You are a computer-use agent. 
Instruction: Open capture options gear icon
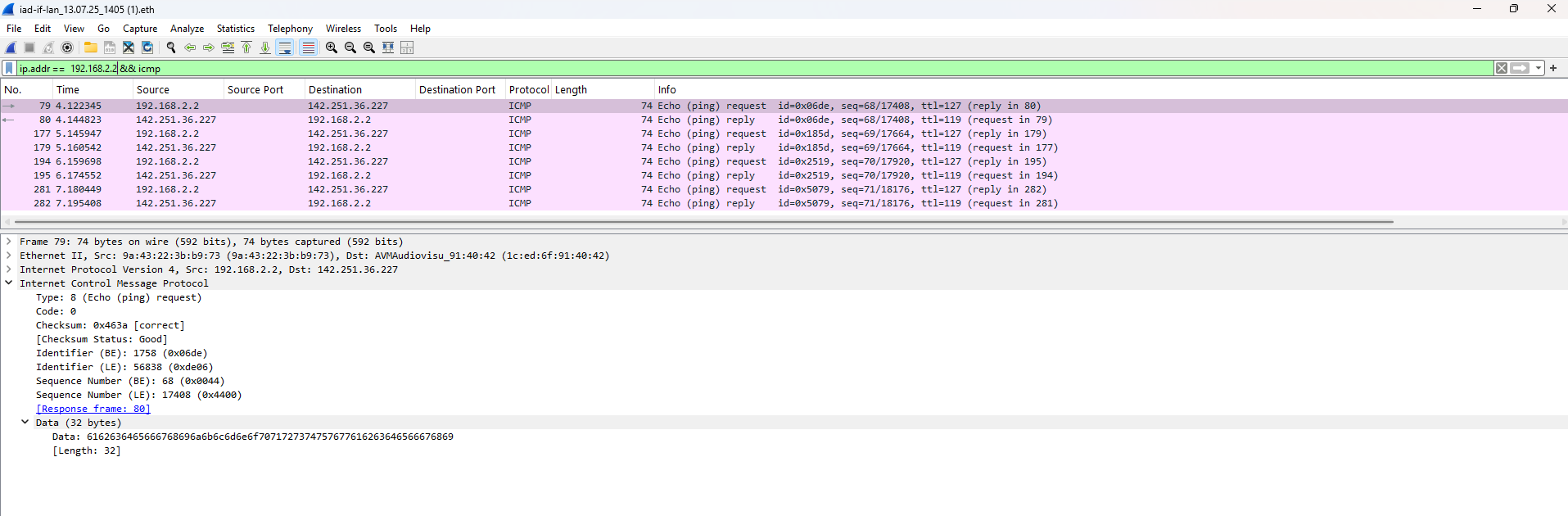[x=67, y=48]
